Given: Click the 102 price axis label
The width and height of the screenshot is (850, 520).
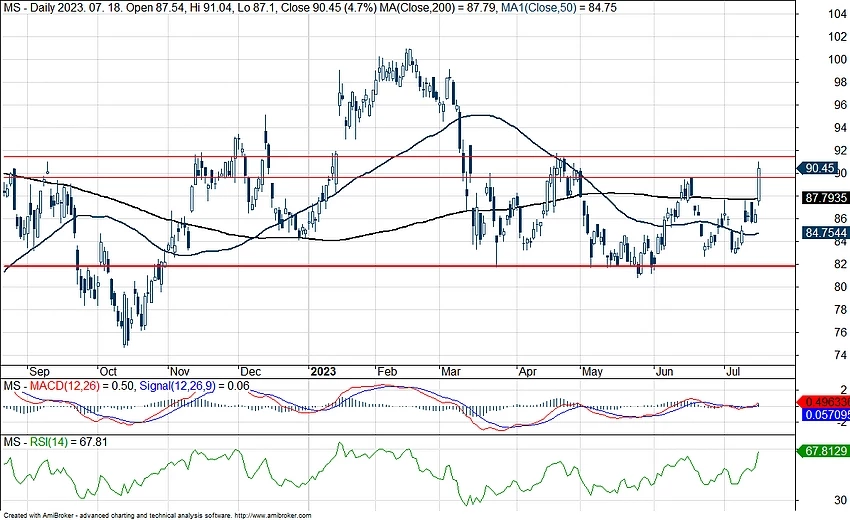Looking at the screenshot, I should click(838, 36).
